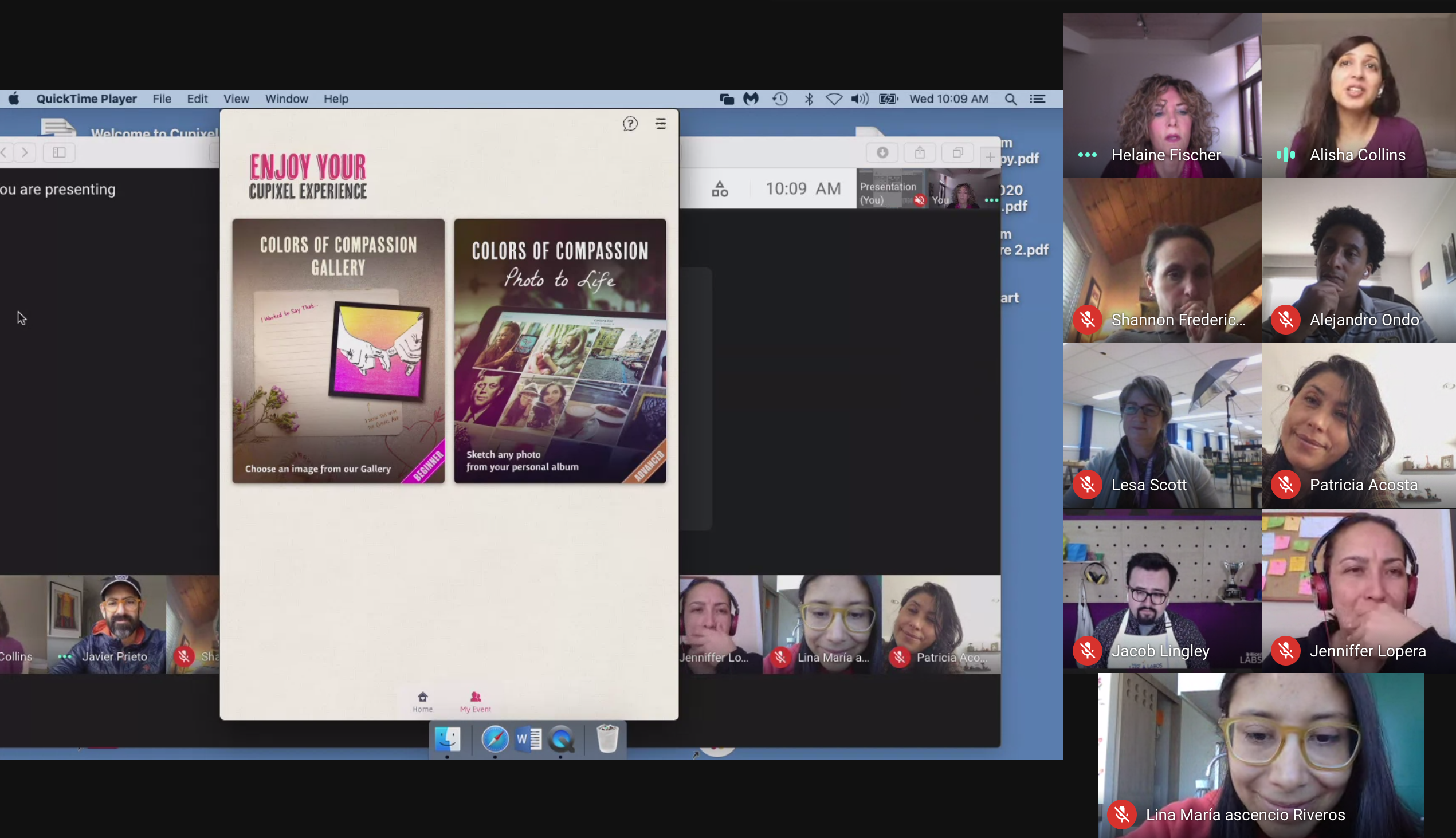Open the help question mark icon
This screenshot has height=838, width=1456.
coord(630,124)
